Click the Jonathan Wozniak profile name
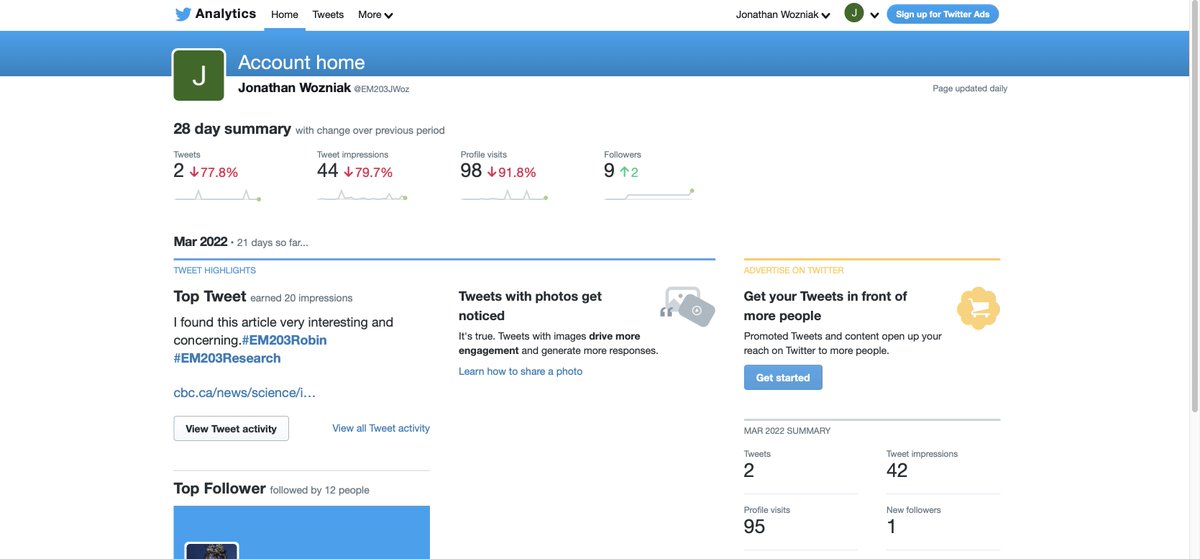The width and height of the screenshot is (1200, 559). pyautogui.click(x=294, y=88)
